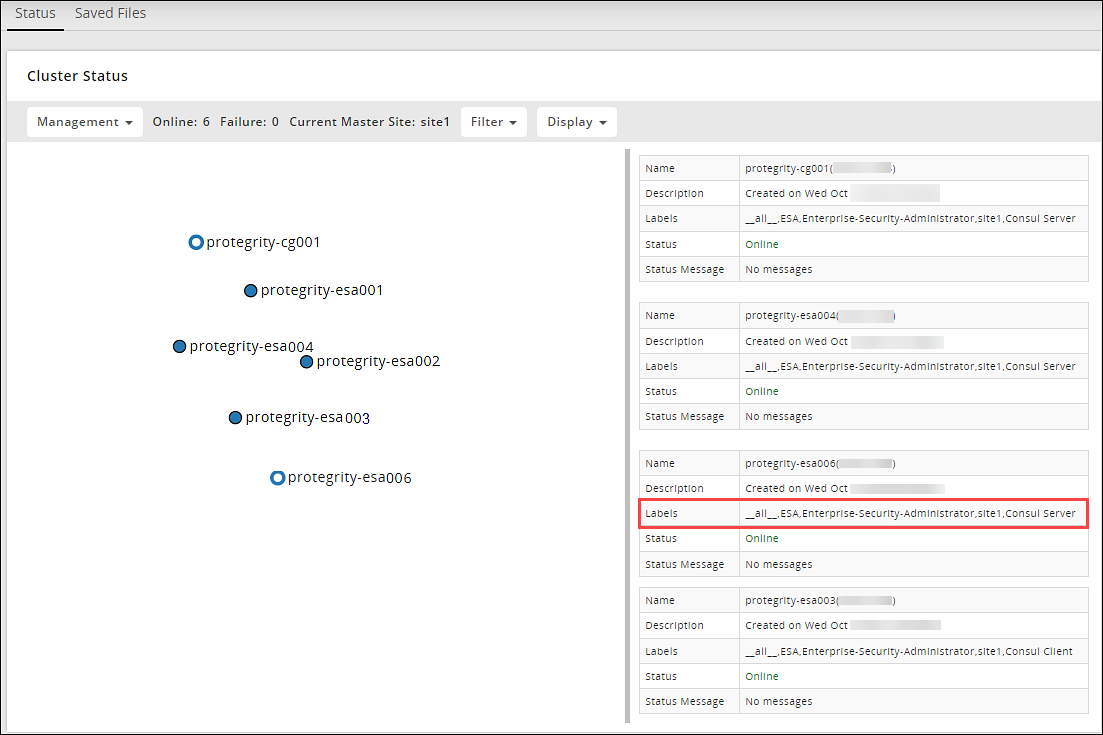Viewport: 1103px width, 735px height.
Task: Open the Management dropdown
Action: pyautogui.click(x=85, y=122)
